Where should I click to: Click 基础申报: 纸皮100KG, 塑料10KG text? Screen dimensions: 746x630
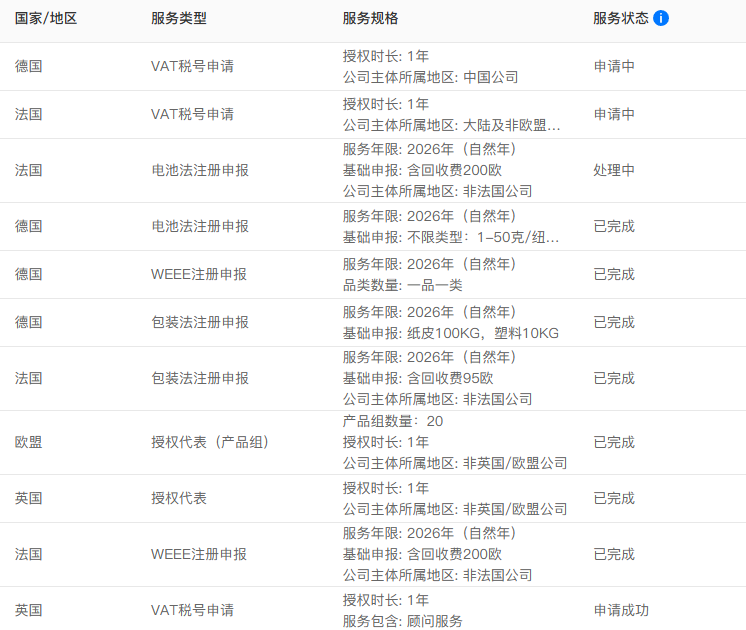451,333
